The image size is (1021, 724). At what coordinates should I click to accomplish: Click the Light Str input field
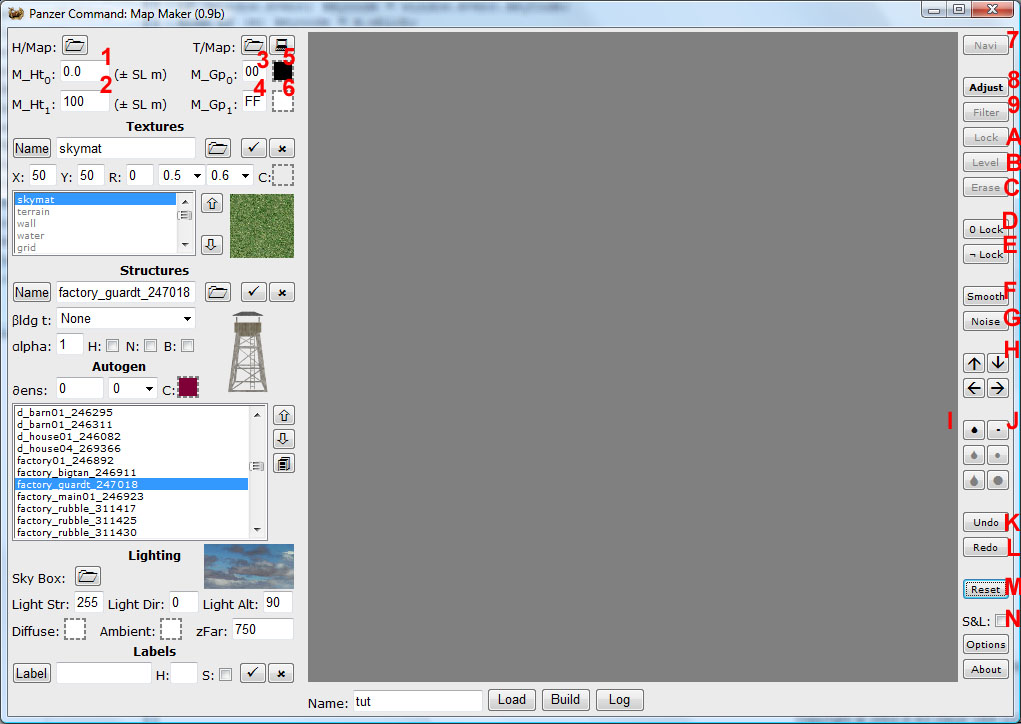[x=89, y=602]
